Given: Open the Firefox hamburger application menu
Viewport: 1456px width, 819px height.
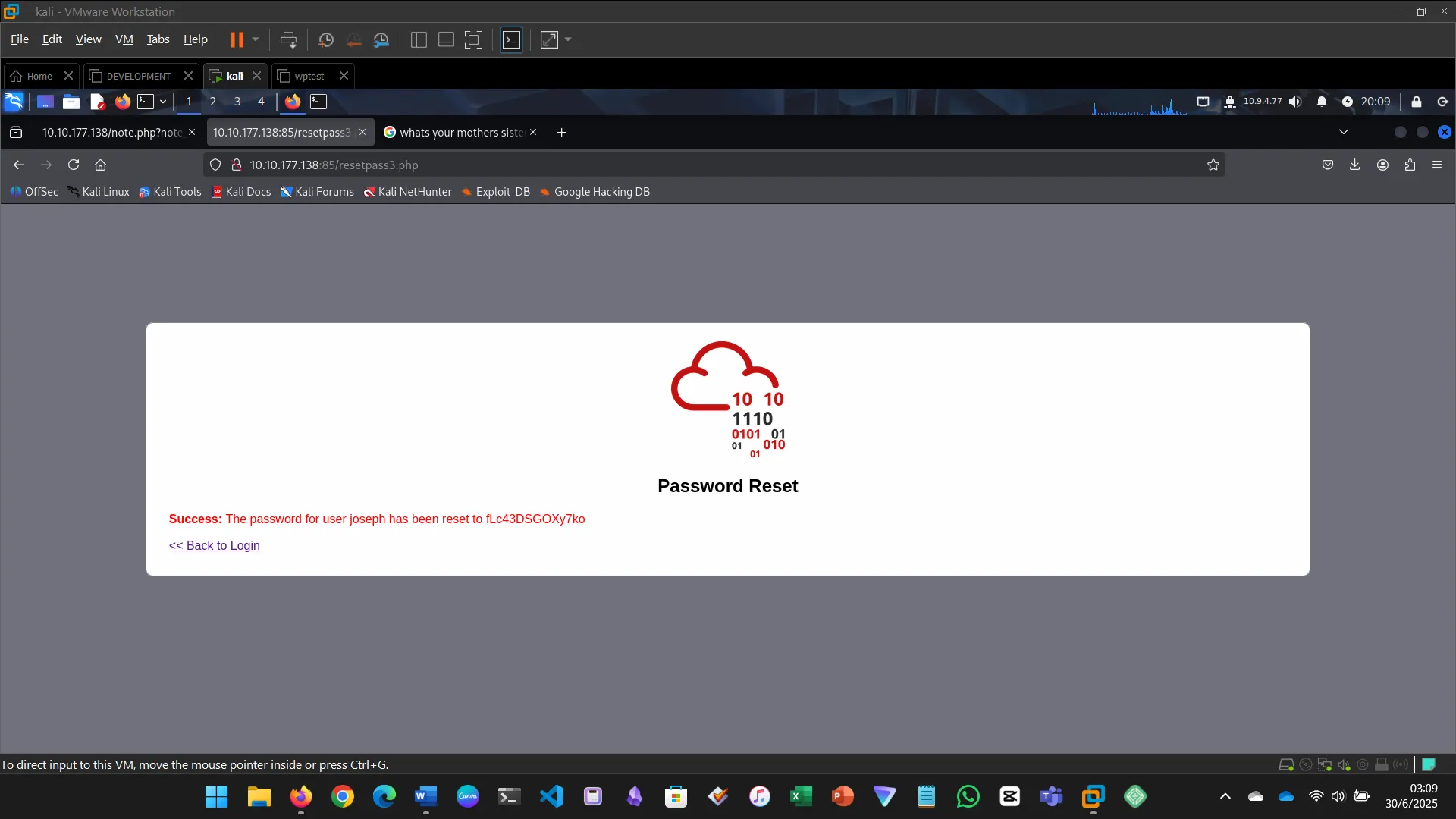Looking at the screenshot, I should 1437,165.
